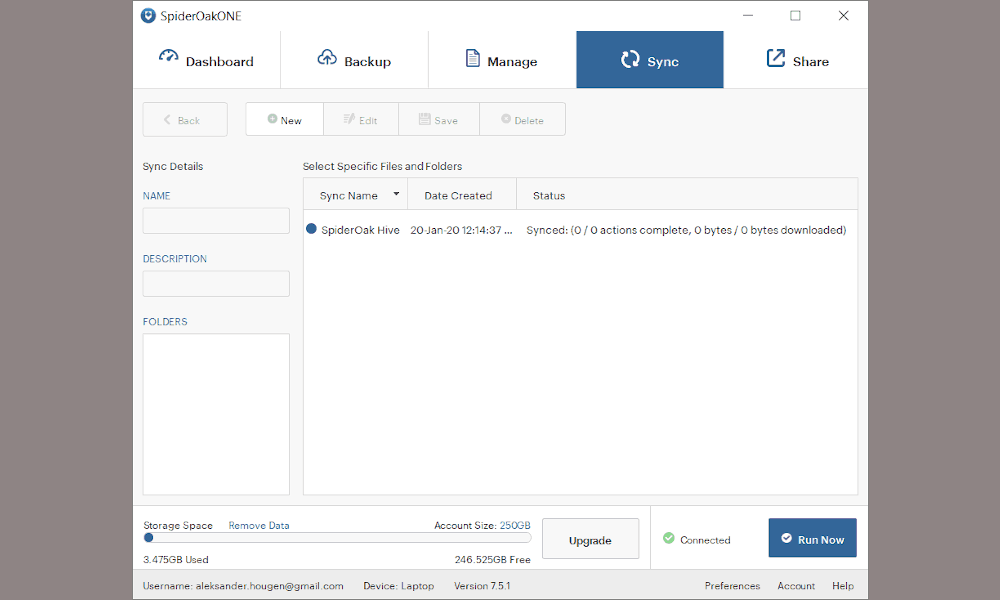
Task: Click the Save toolbar button
Action: [x=439, y=119]
